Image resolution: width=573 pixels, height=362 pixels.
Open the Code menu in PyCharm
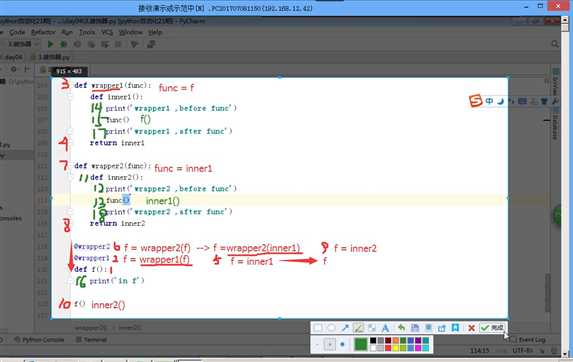pyautogui.click(x=17, y=32)
